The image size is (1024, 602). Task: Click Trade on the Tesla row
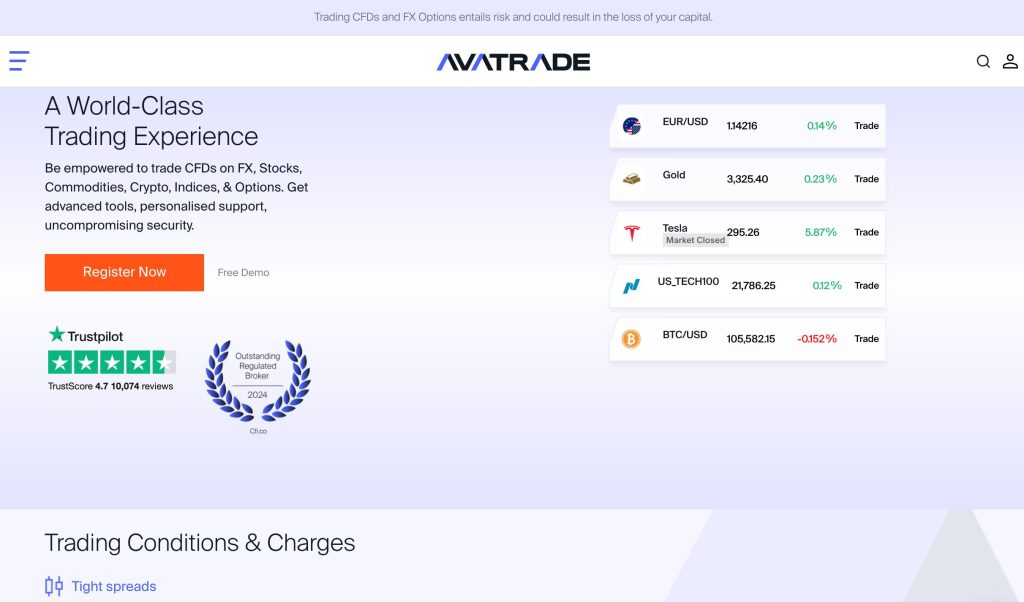point(867,232)
